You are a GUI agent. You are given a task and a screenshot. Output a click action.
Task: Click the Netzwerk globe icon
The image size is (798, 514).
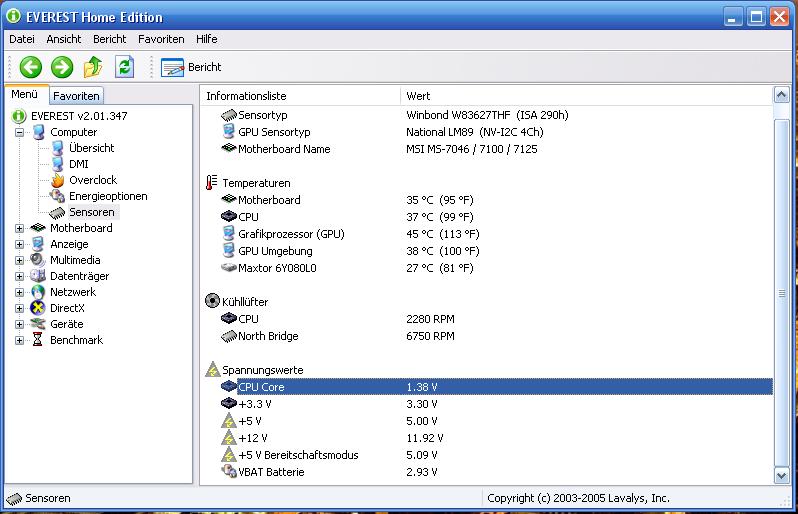point(38,292)
